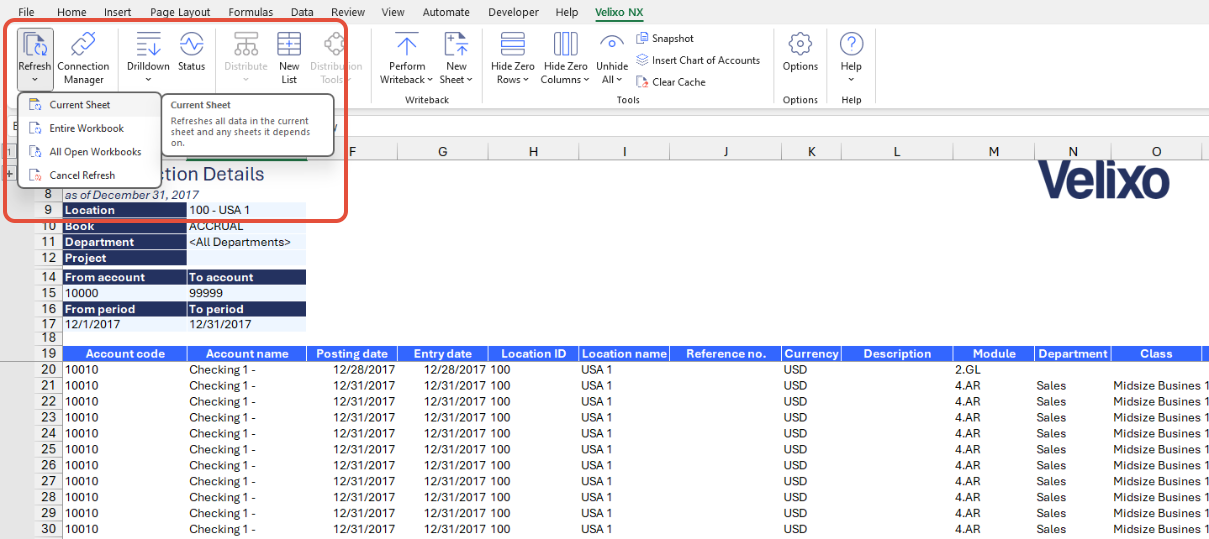Switch to the Insert tab

pyautogui.click(x=117, y=12)
